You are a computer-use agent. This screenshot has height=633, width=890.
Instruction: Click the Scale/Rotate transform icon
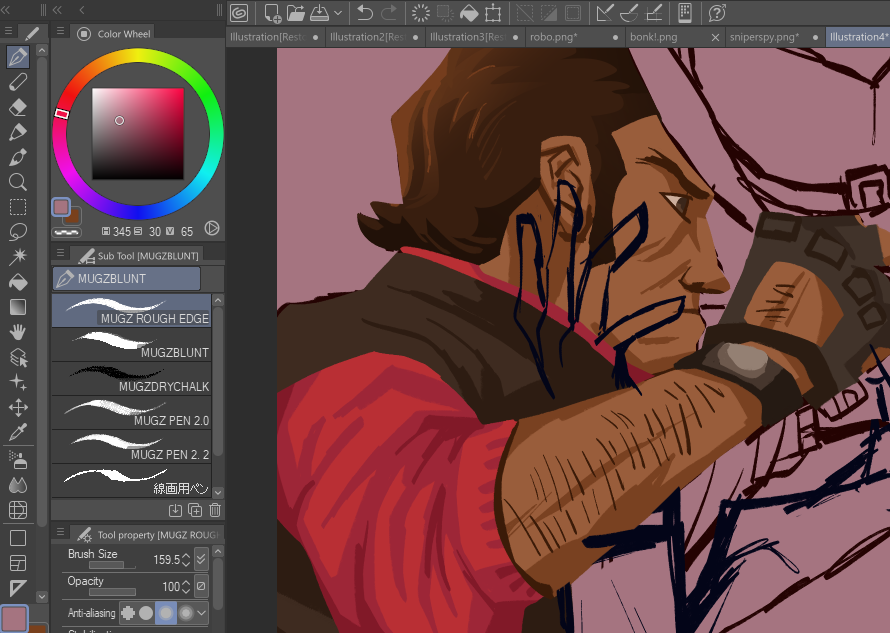pyautogui.click(x=493, y=12)
